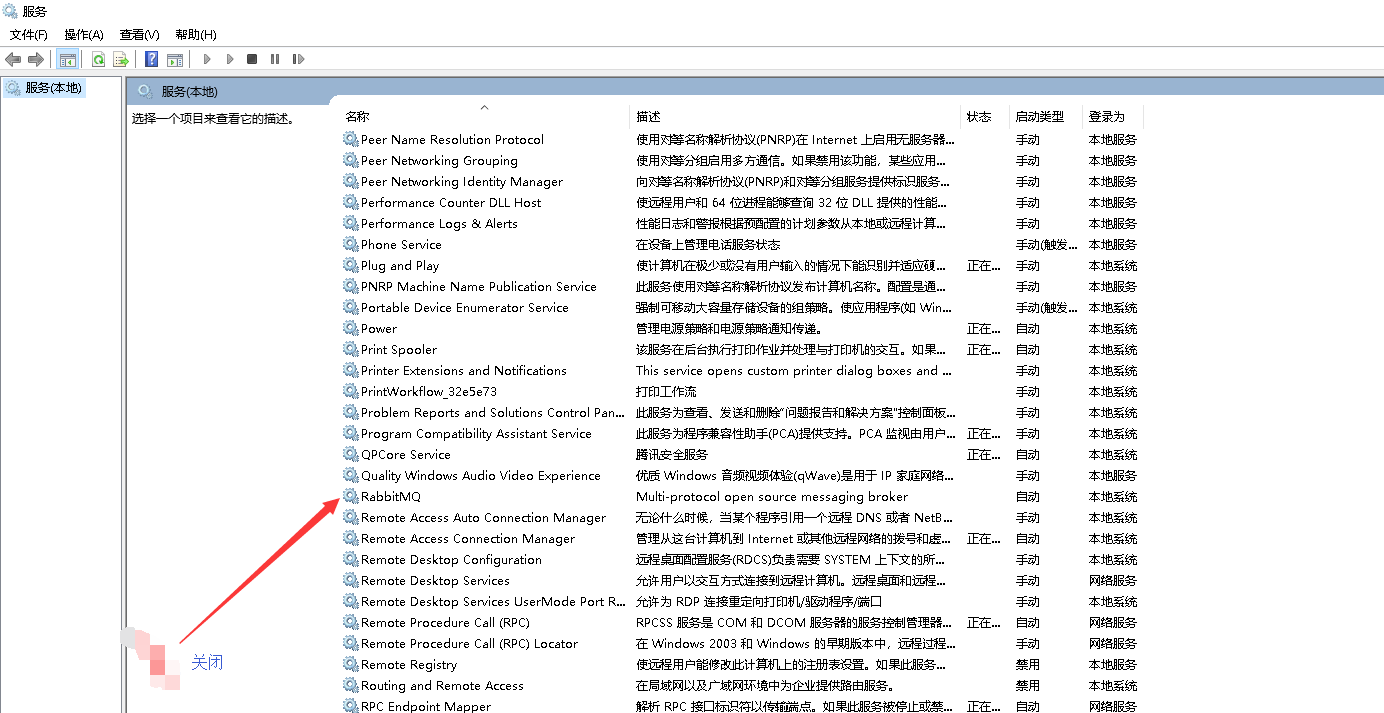
Task: Open the 帮助(H) menu
Action: pyautogui.click(x=195, y=34)
